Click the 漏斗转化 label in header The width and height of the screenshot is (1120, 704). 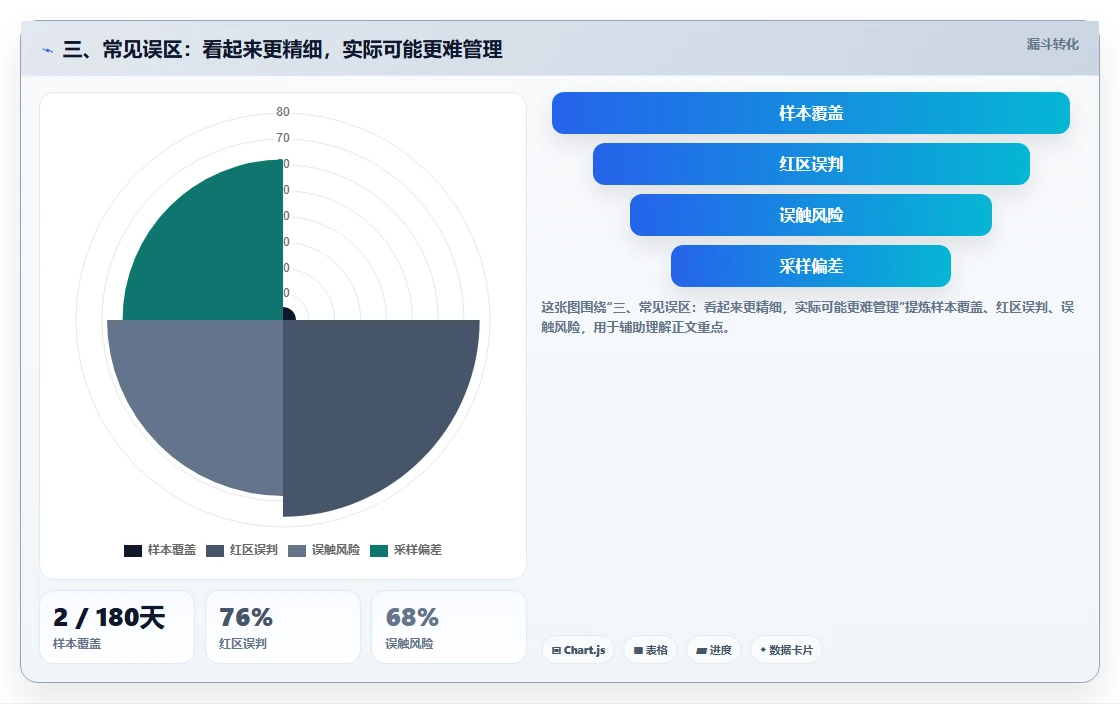tap(1052, 44)
